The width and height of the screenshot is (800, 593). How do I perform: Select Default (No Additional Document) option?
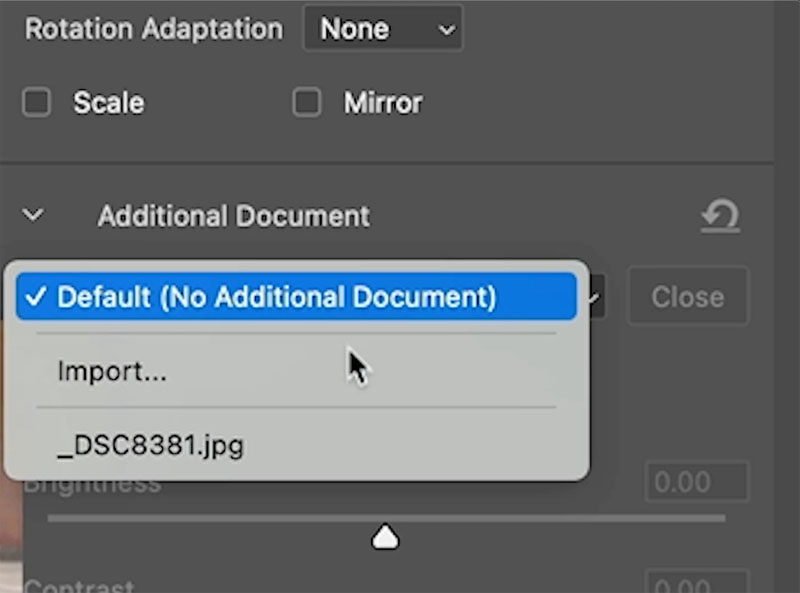coord(296,296)
